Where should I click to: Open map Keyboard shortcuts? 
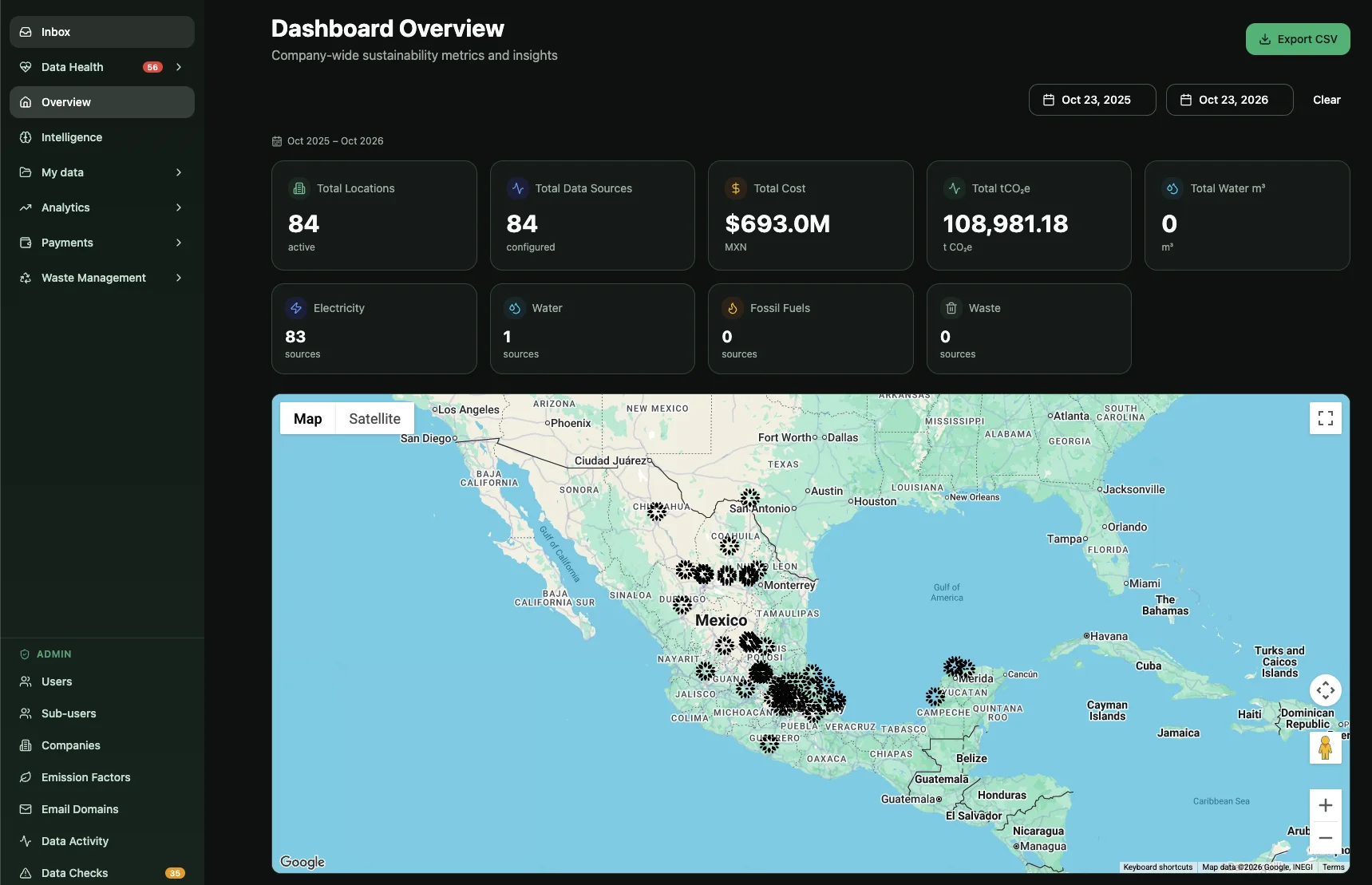tap(1157, 867)
